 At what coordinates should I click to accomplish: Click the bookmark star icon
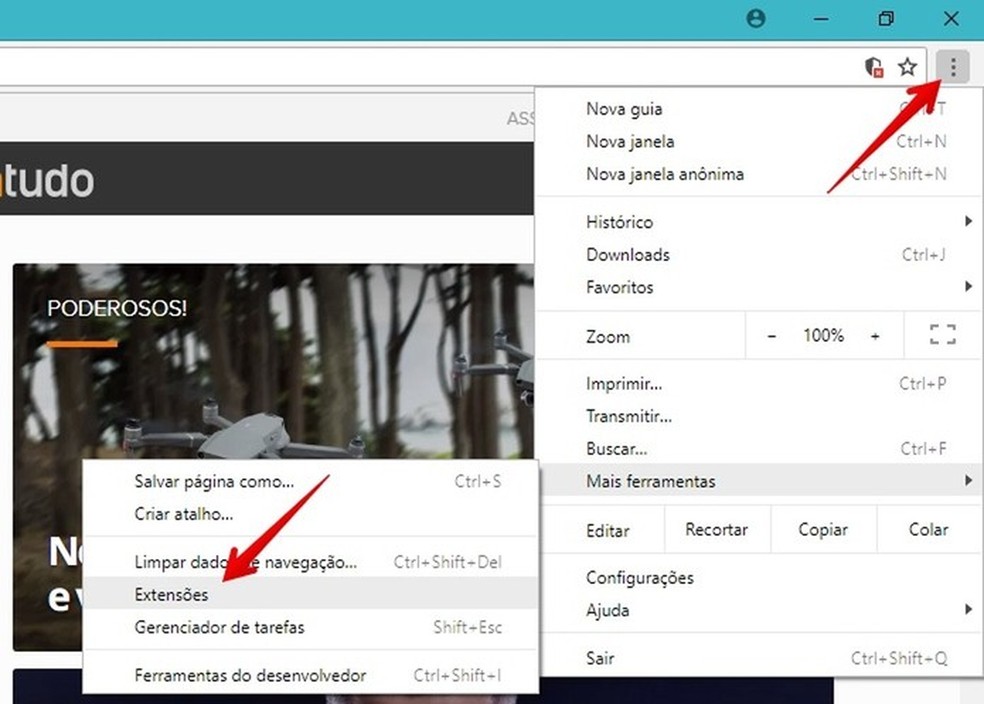908,67
